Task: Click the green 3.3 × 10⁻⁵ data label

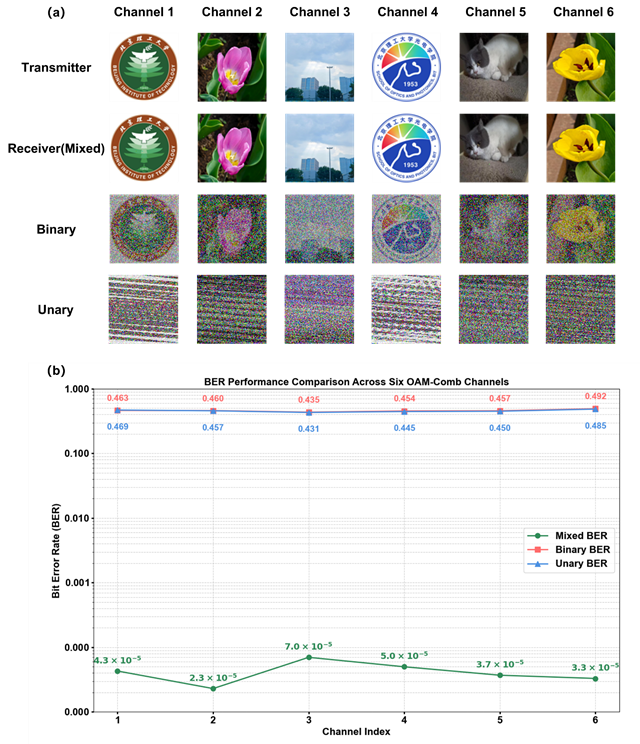Action: 595,668
